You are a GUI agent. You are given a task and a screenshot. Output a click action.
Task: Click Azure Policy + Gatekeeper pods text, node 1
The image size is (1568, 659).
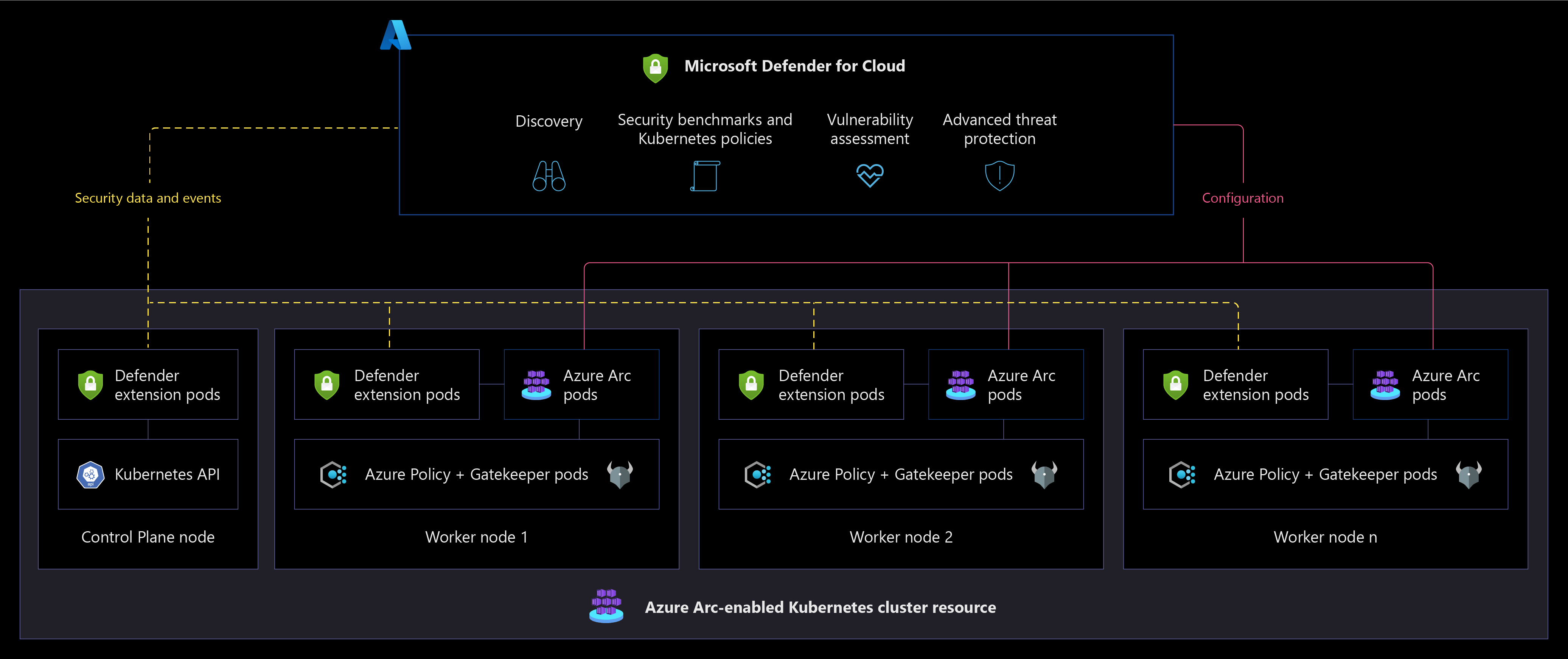[477, 474]
